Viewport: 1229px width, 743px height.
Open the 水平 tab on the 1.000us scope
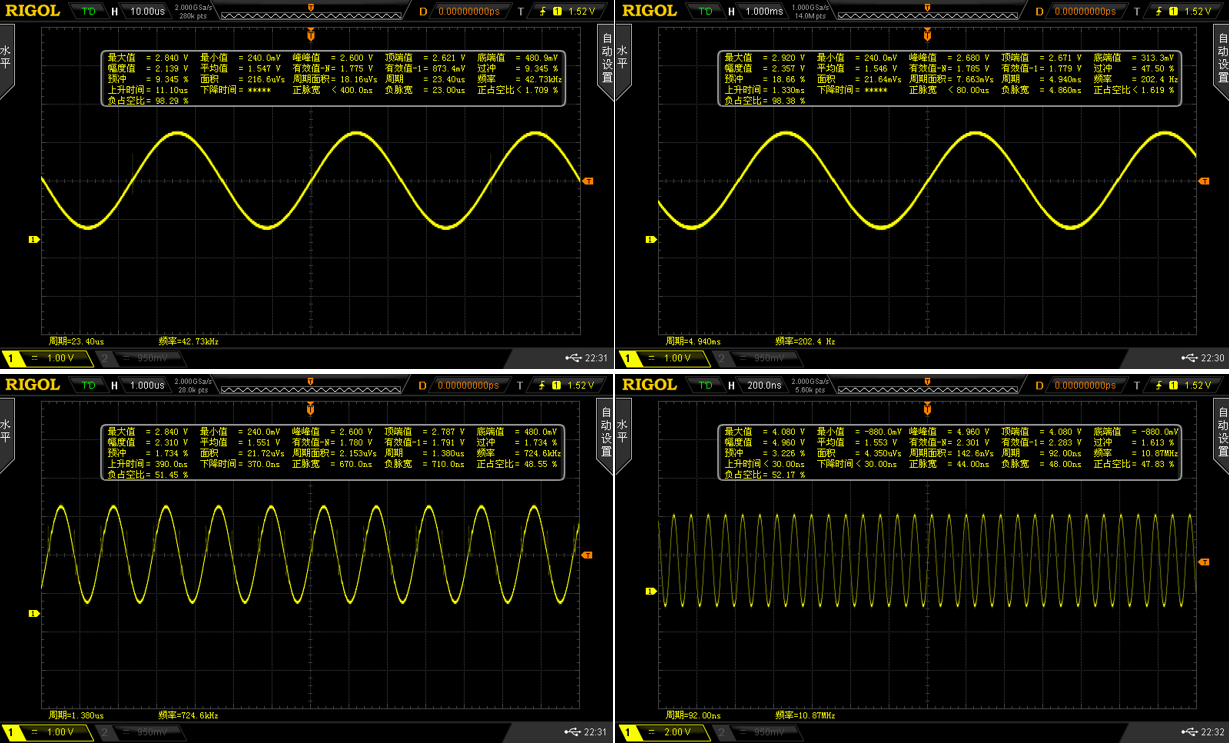pos(6,436)
